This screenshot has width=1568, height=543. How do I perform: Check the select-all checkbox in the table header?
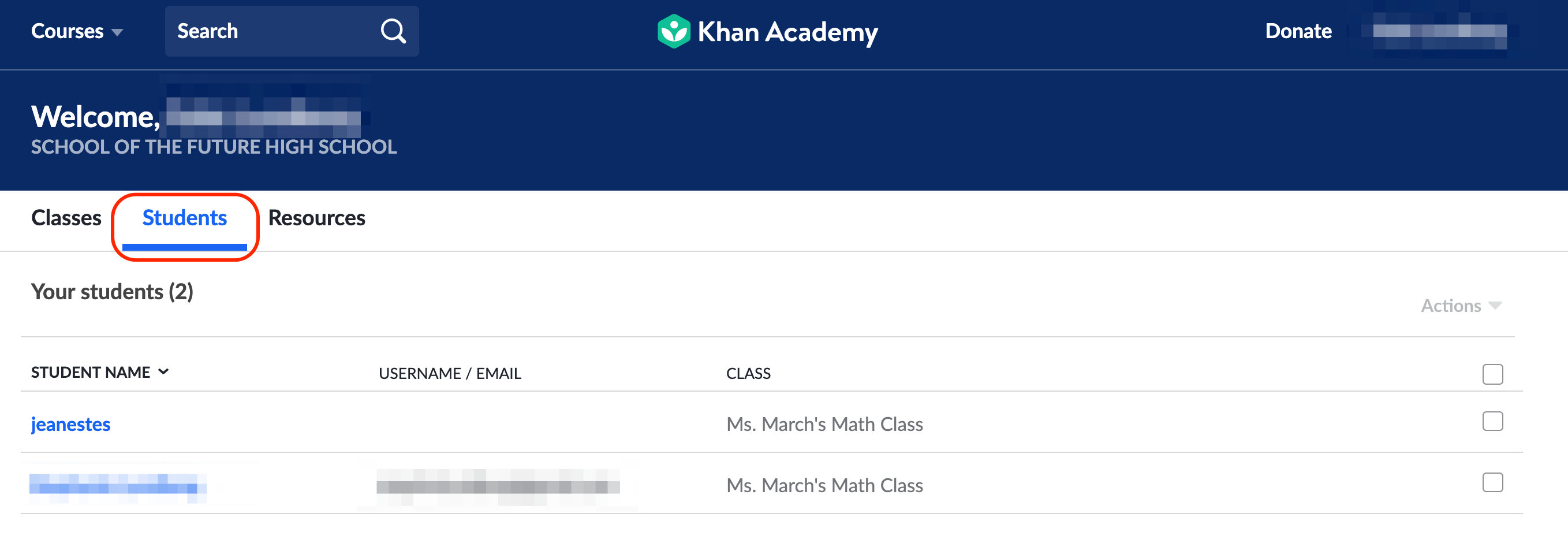tap(1492, 375)
